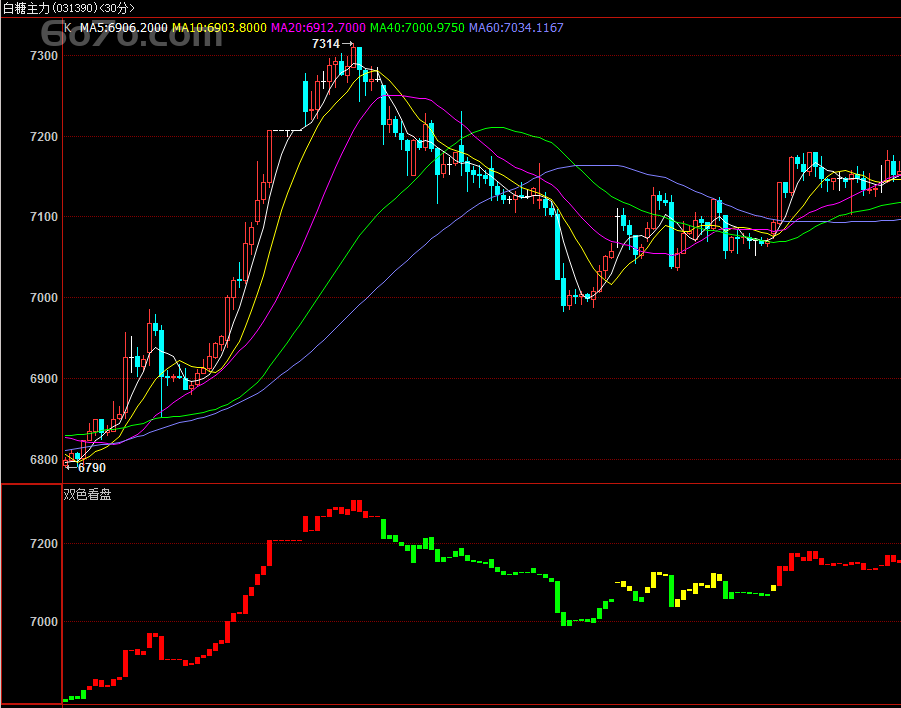This screenshot has height=708, width=901.
Task: Click the 7200 label in 双色看盘 panel
Action: coord(44,544)
